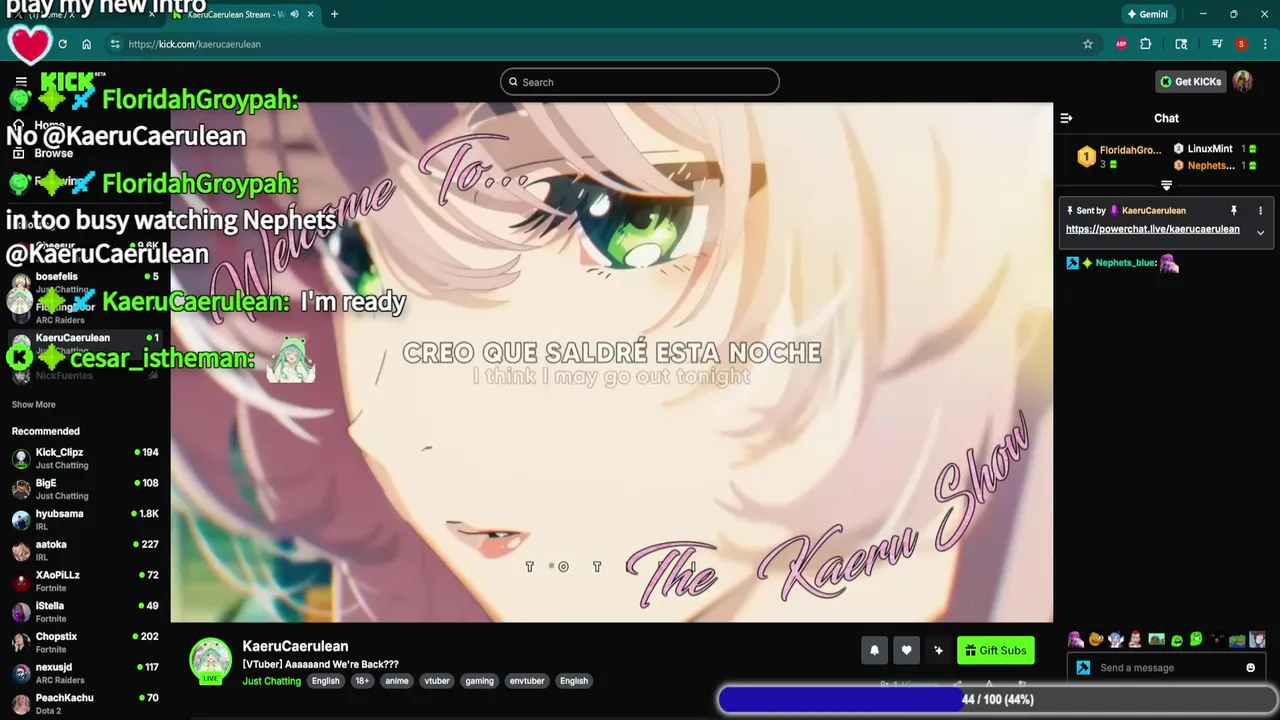Image resolution: width=1280 pixels, height=720 pixels.
Task: Go to the browser home page
Action: click(87, 44)
